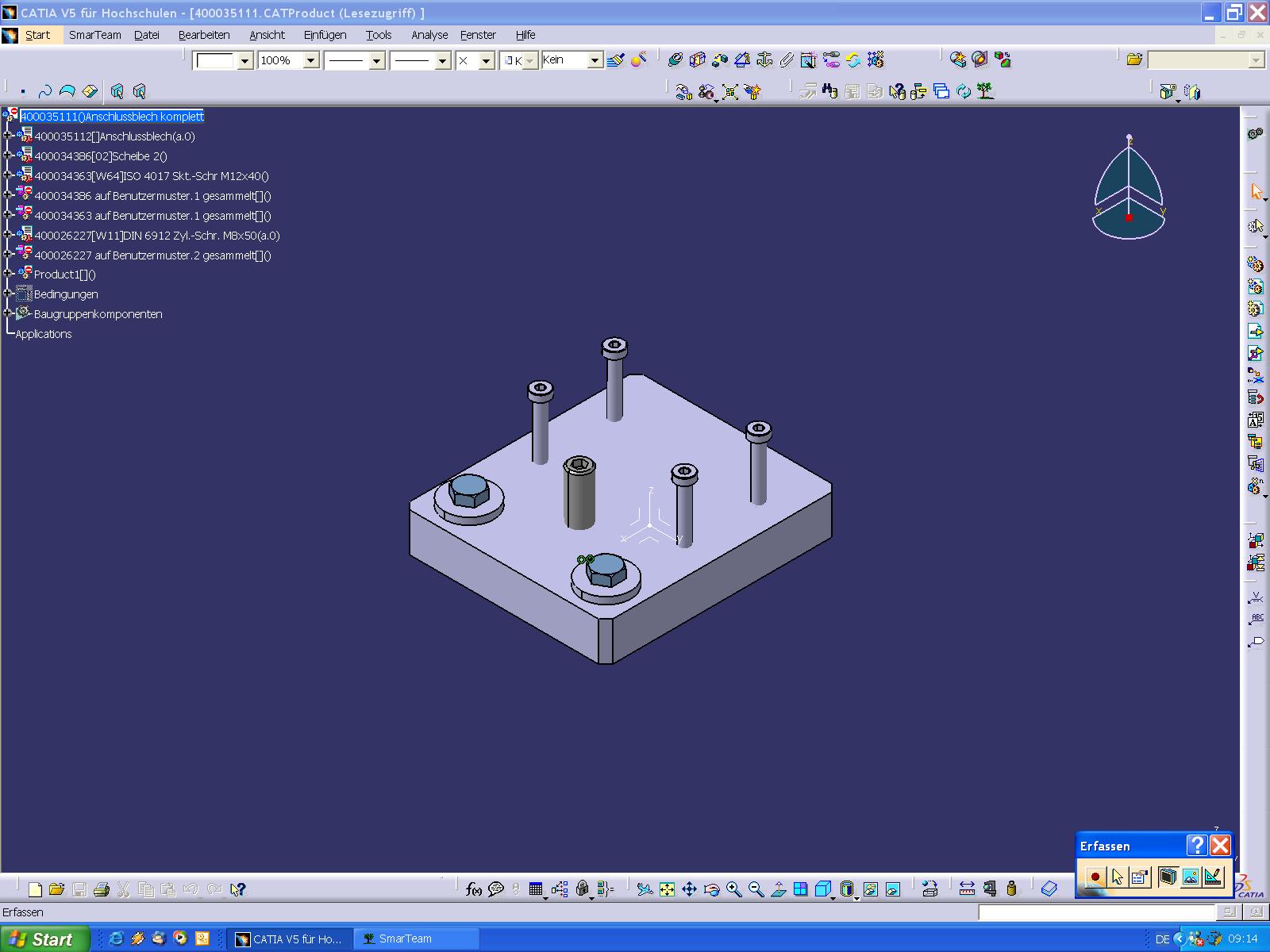Click the red Record button in Erfassen

(1095, 877)
